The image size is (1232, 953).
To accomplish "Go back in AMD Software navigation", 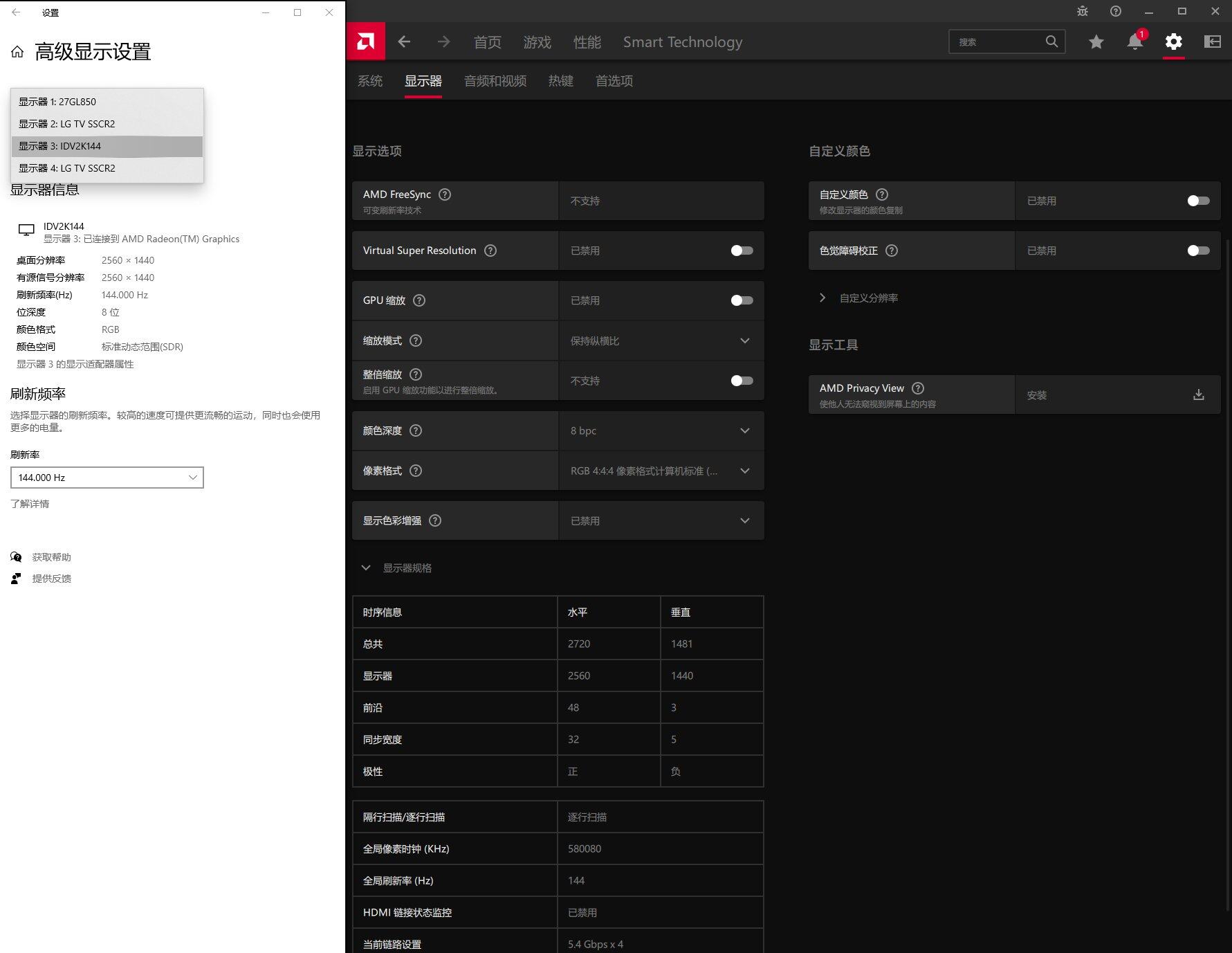I will point(404,42).
